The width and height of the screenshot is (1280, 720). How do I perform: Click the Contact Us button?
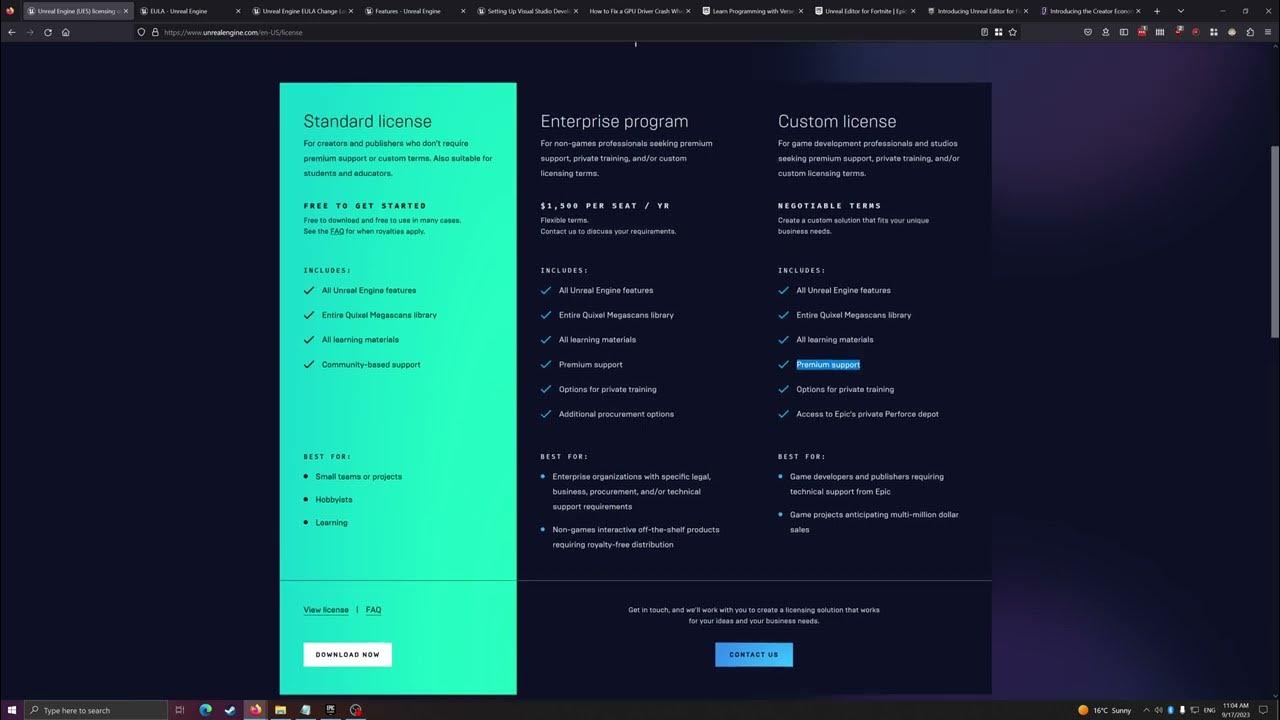point(754,655)
